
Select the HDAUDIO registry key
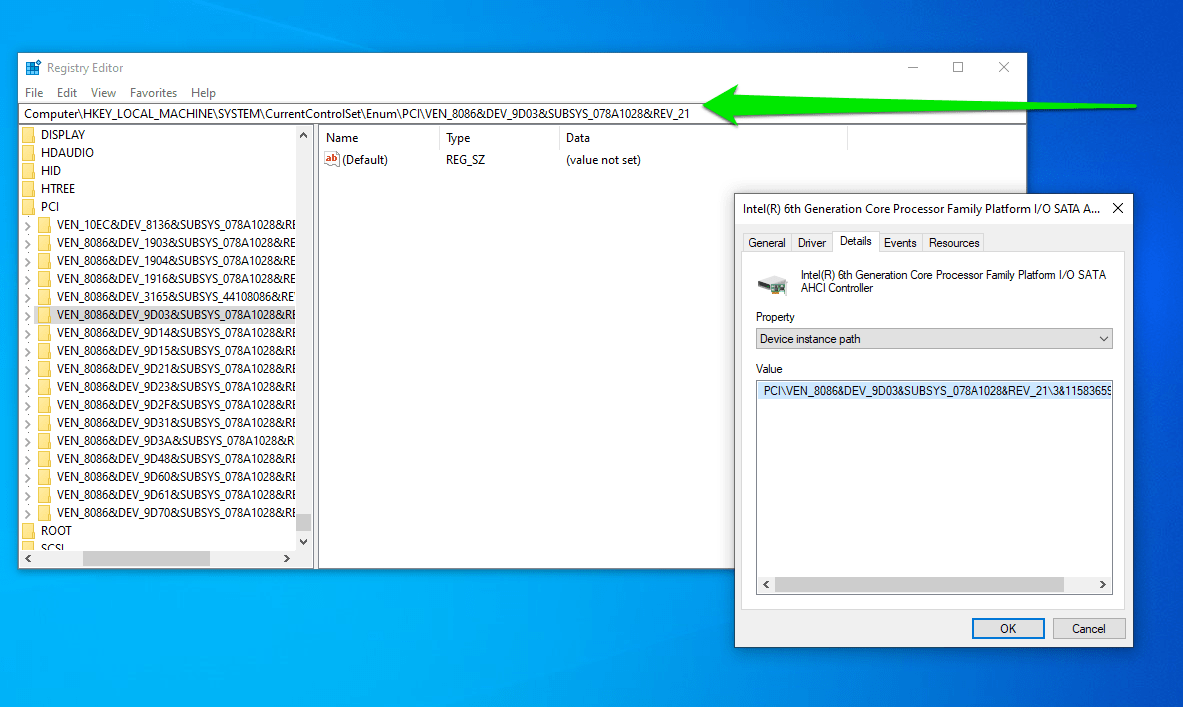click(67, 153)
